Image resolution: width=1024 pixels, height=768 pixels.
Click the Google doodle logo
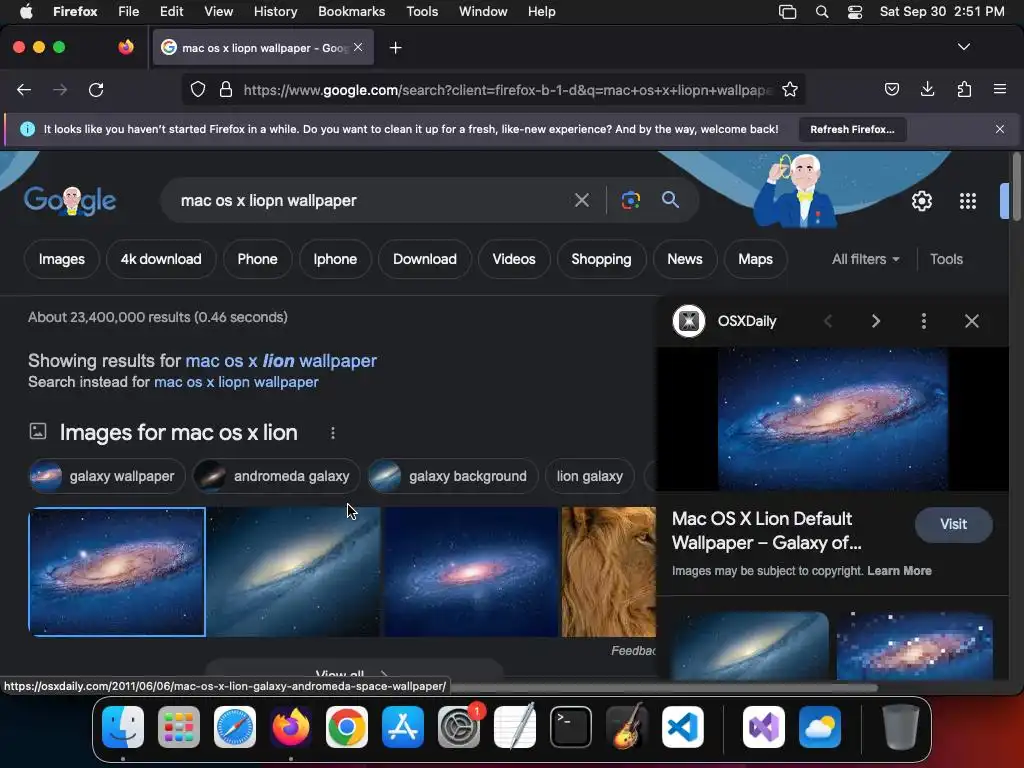point(70,200)
